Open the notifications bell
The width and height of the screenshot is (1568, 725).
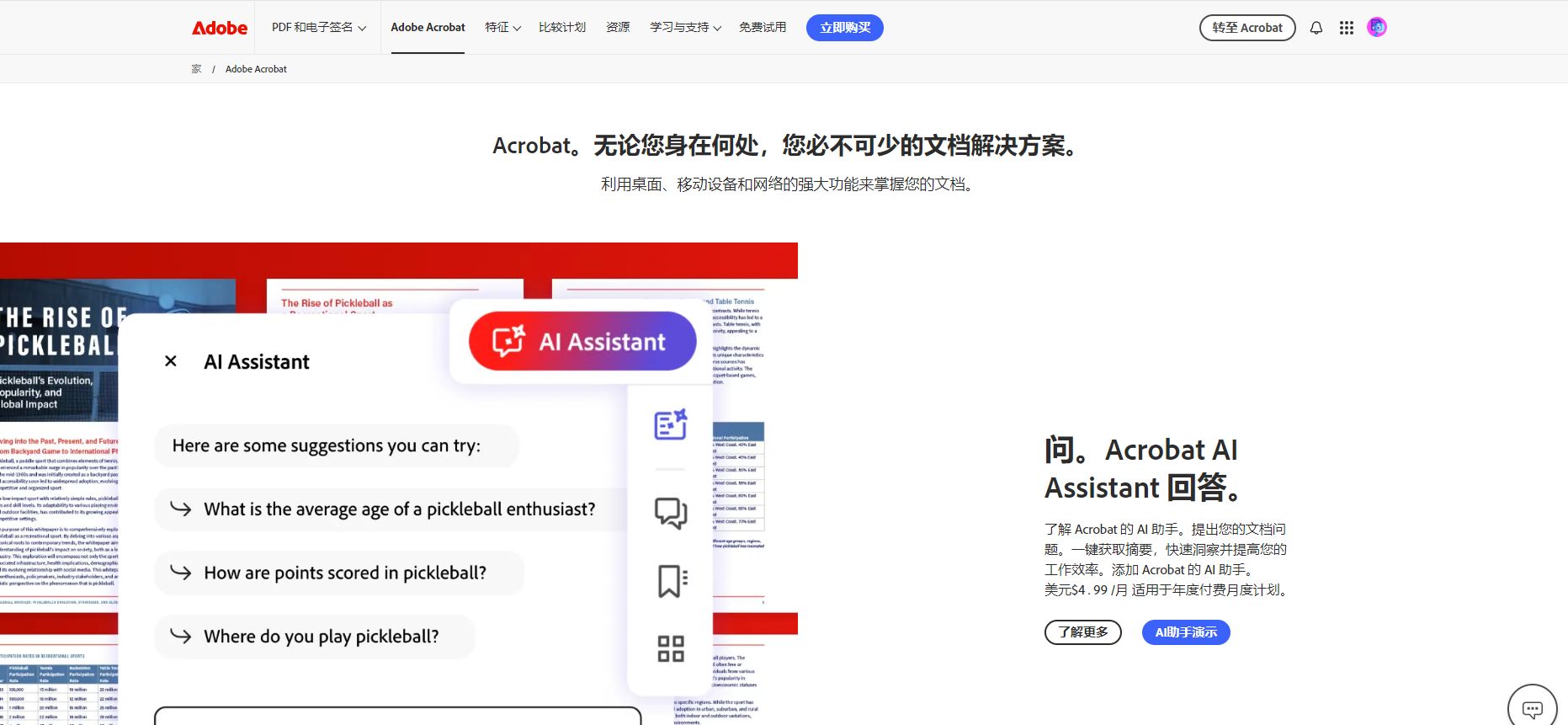pyautogui.click(x=1316, y=28)
